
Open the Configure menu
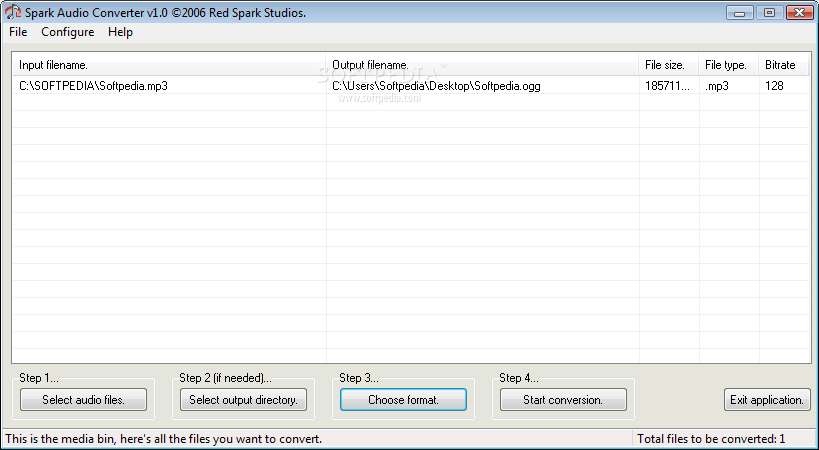click(68, 32)
